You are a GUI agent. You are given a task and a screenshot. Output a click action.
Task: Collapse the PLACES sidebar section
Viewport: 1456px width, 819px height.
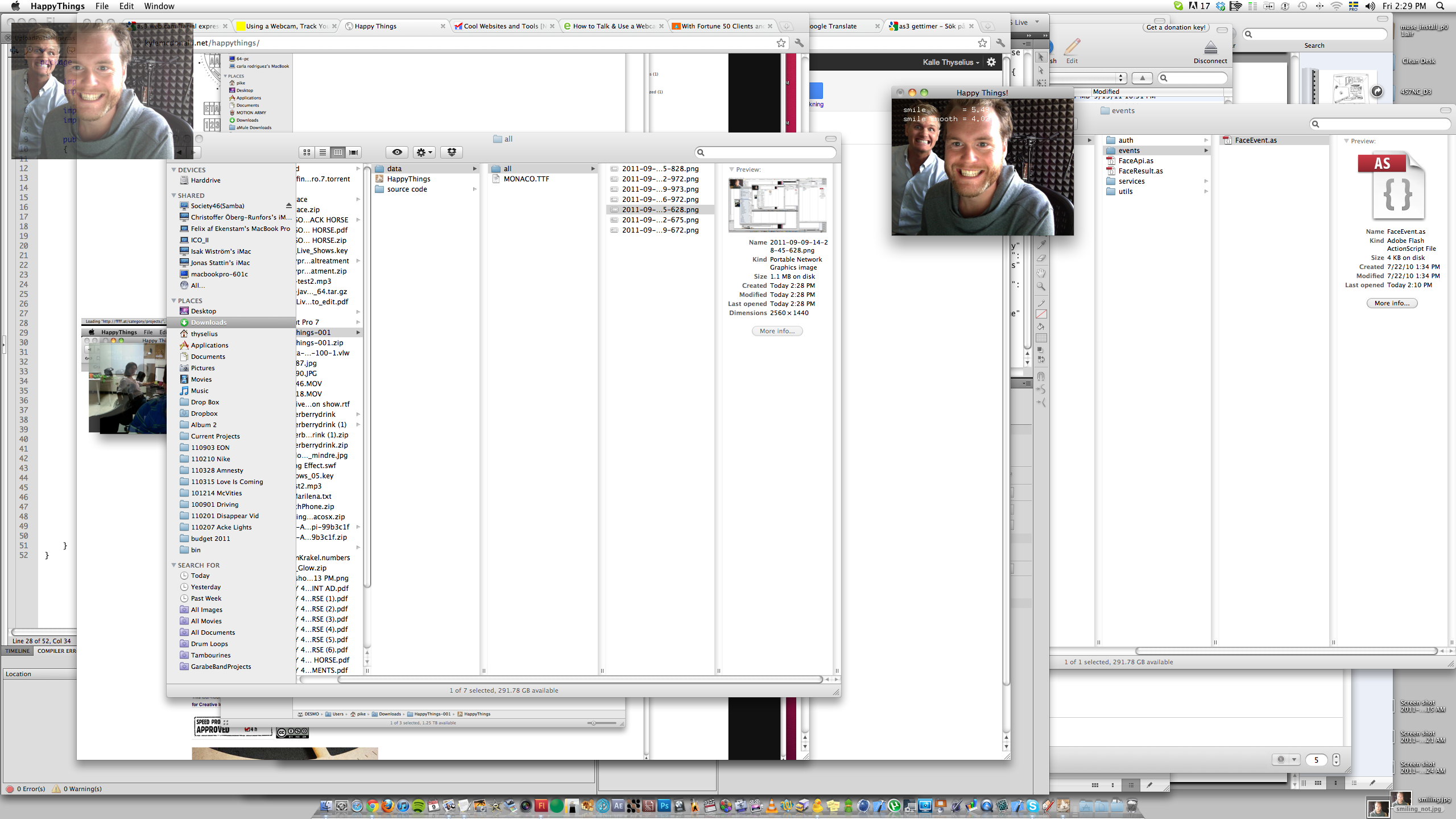click(x=174, y=301)
